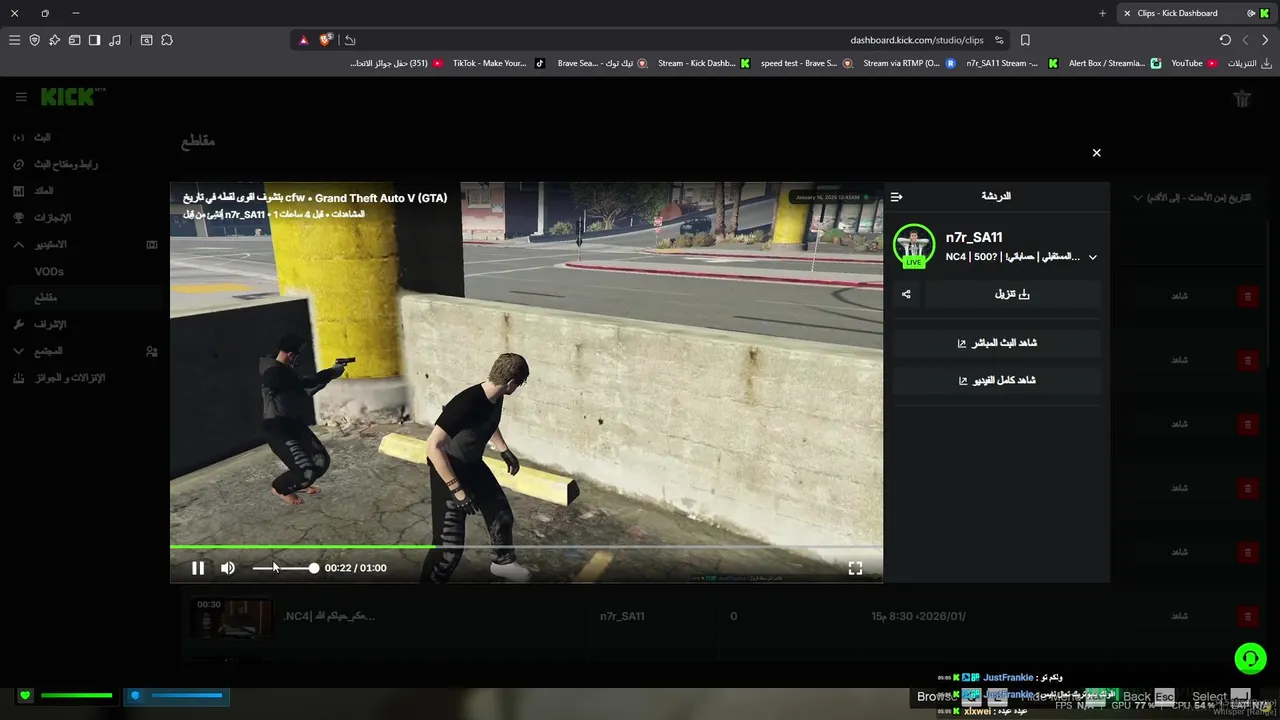Open the green support chat bubble

(x=1250, y=658)
